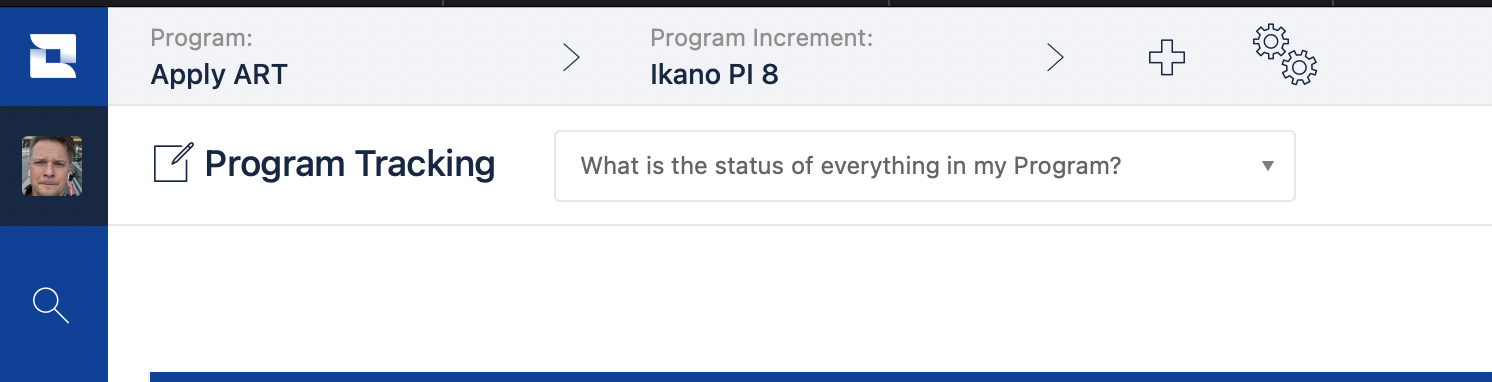This screenshot has width=1492, height=382.
Task: Click the Ikano PI 8 increment name
Action: [x=714, y=75]
